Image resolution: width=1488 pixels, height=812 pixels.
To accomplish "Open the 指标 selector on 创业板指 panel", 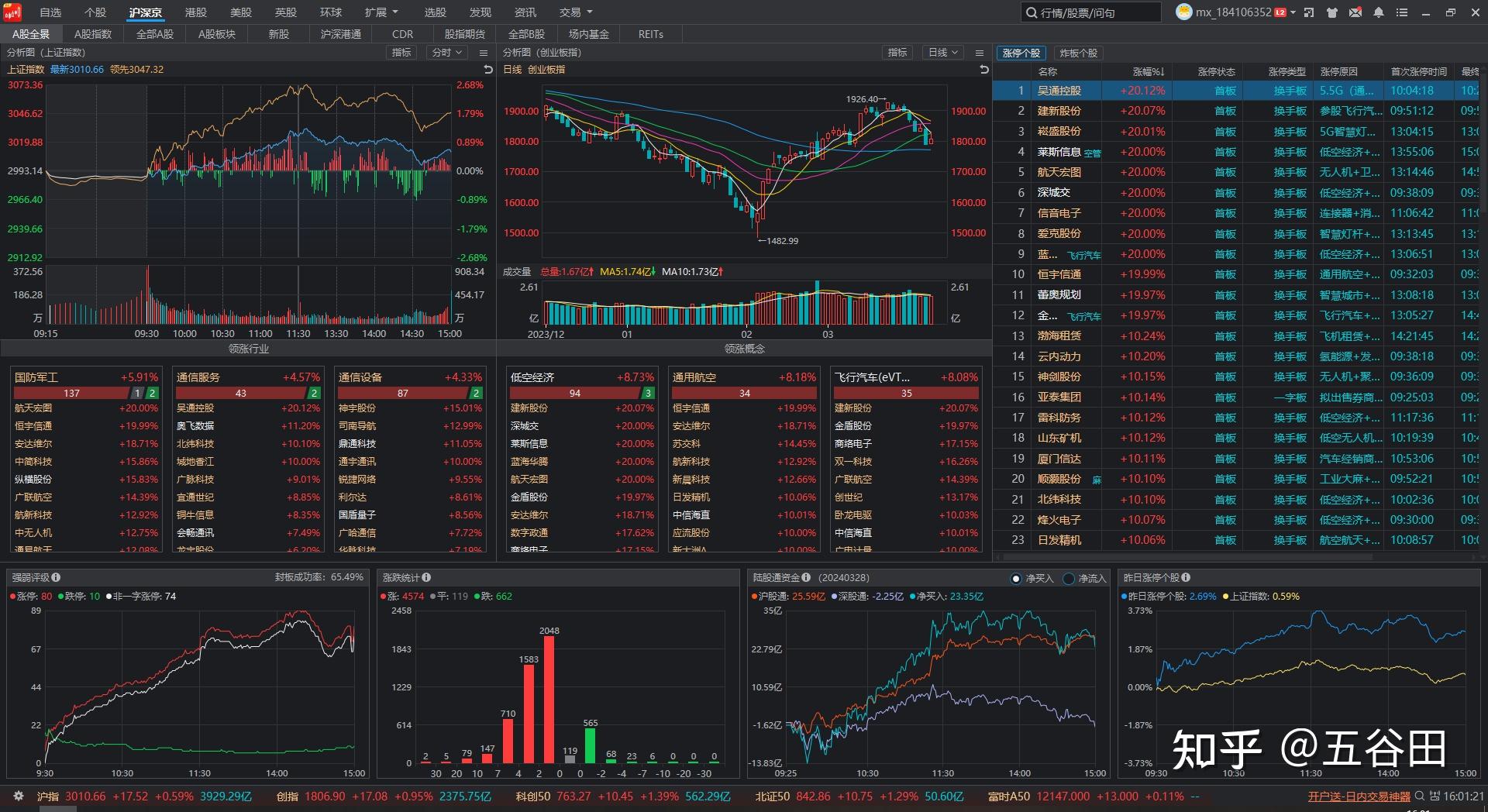I will click(x=897, y=53).
